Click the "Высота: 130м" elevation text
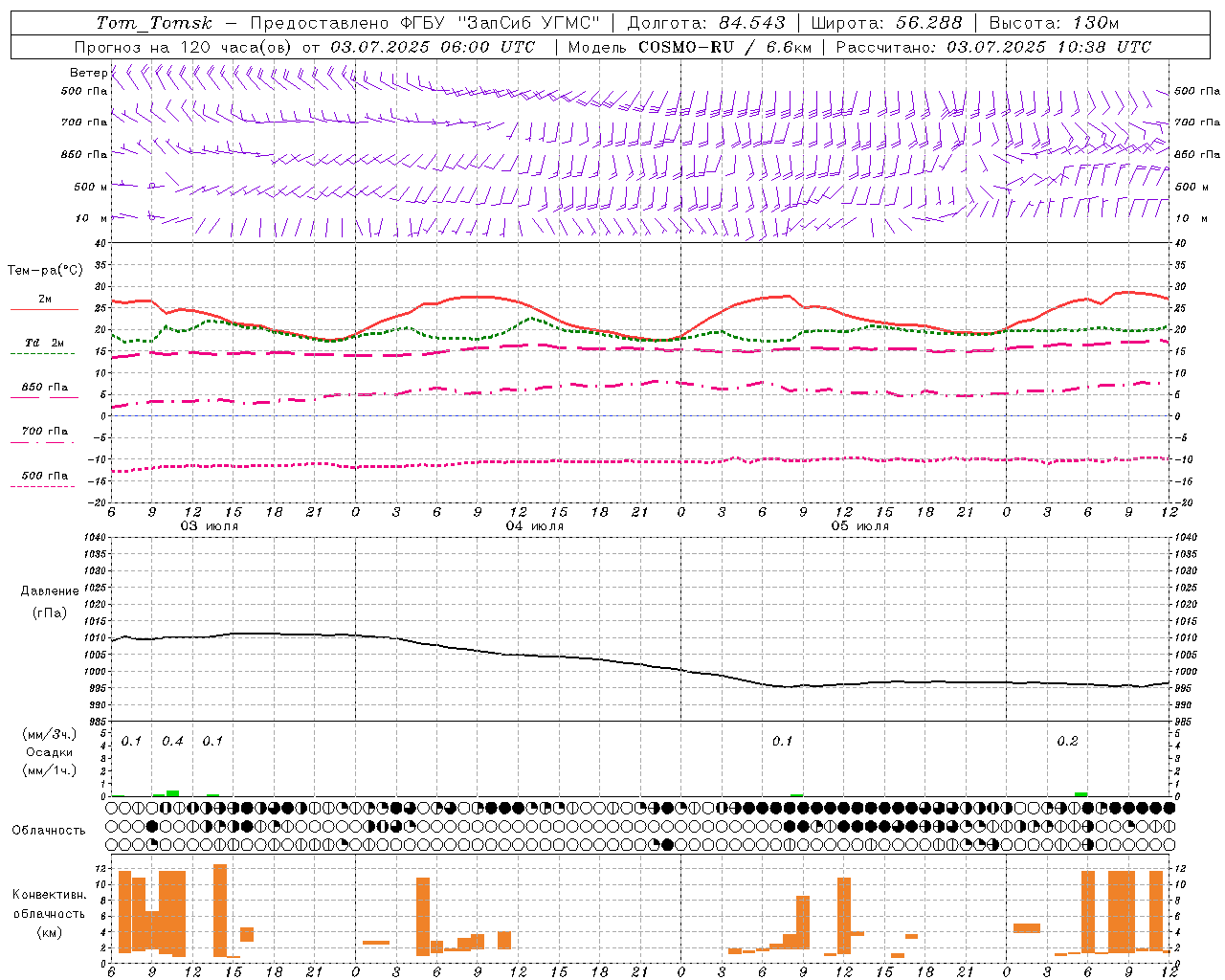 pyautogui.click(x=1054, y=23)
